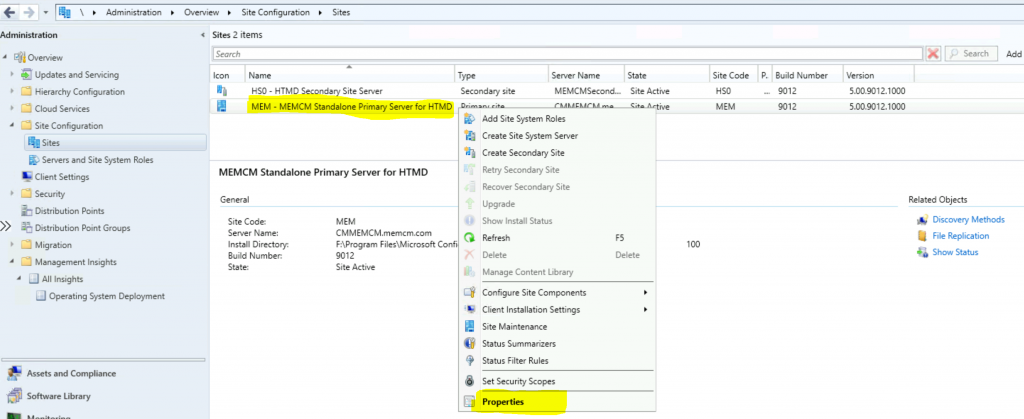Collapse the Overview tree node

click(5, 57)
